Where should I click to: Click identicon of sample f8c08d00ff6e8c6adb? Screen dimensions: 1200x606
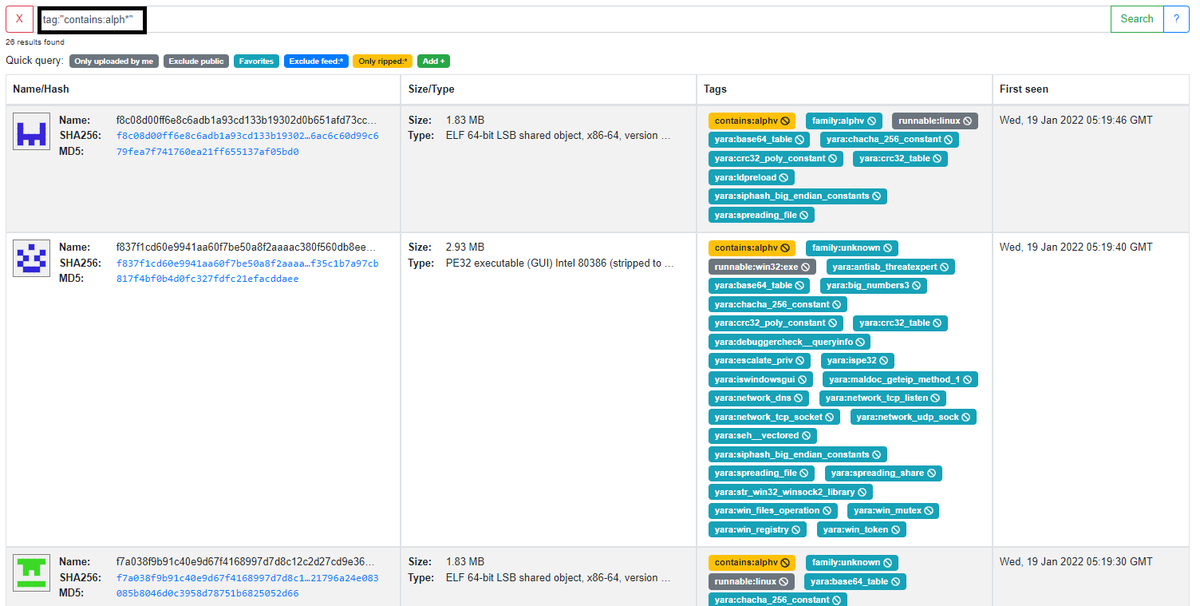[x=32, y=132]
